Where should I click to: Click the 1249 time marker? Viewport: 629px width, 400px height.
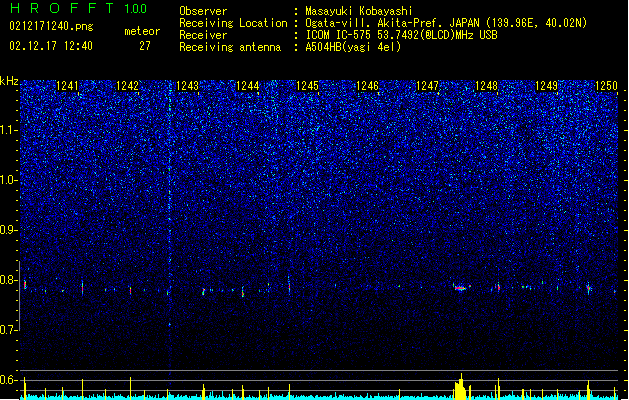(x=546, y=86)
